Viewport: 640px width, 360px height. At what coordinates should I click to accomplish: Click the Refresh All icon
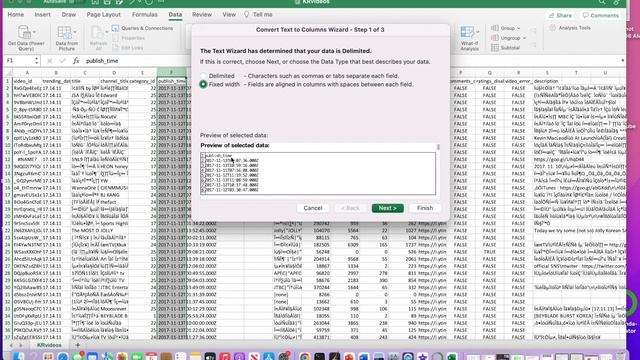click(97, 33)
